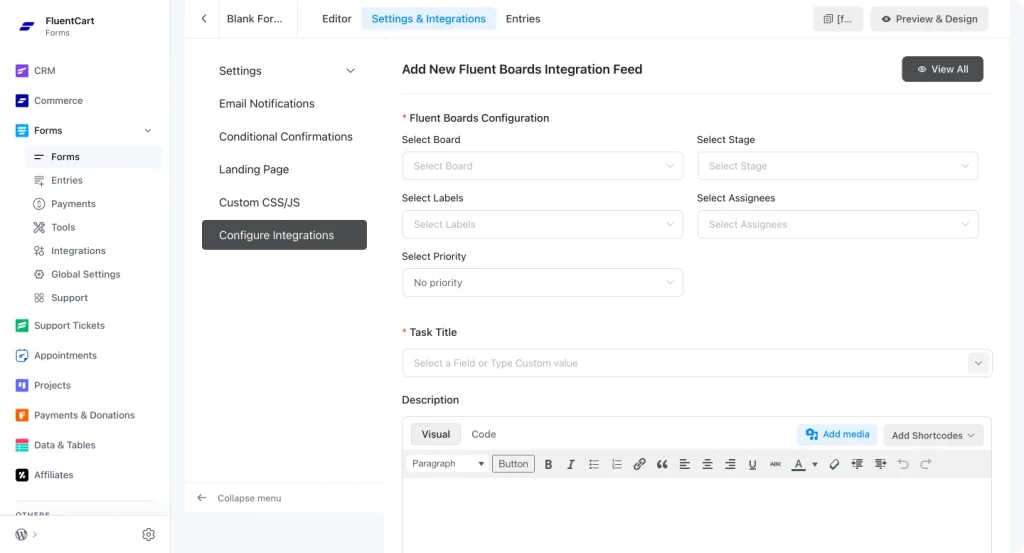Align text center
Screen dimensions: 1024x553
[707, 464]
